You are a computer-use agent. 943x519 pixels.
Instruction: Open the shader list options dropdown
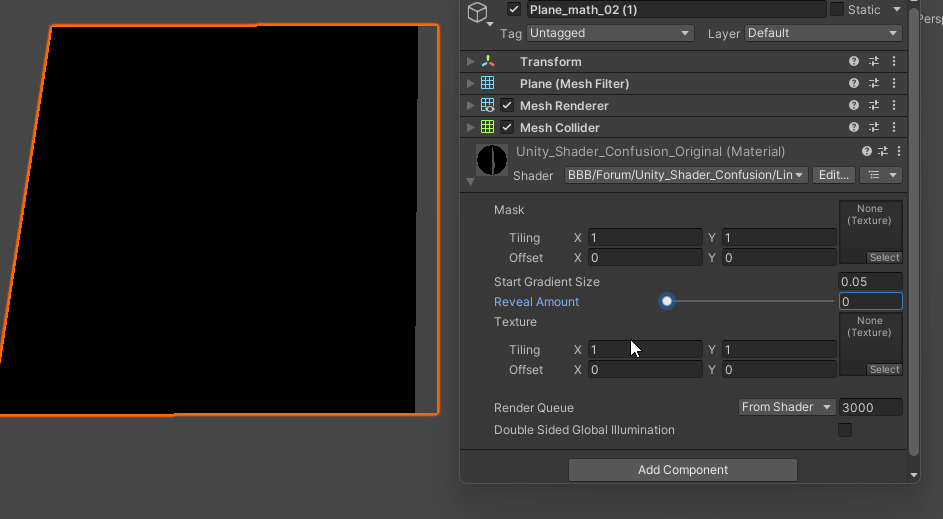881,175
